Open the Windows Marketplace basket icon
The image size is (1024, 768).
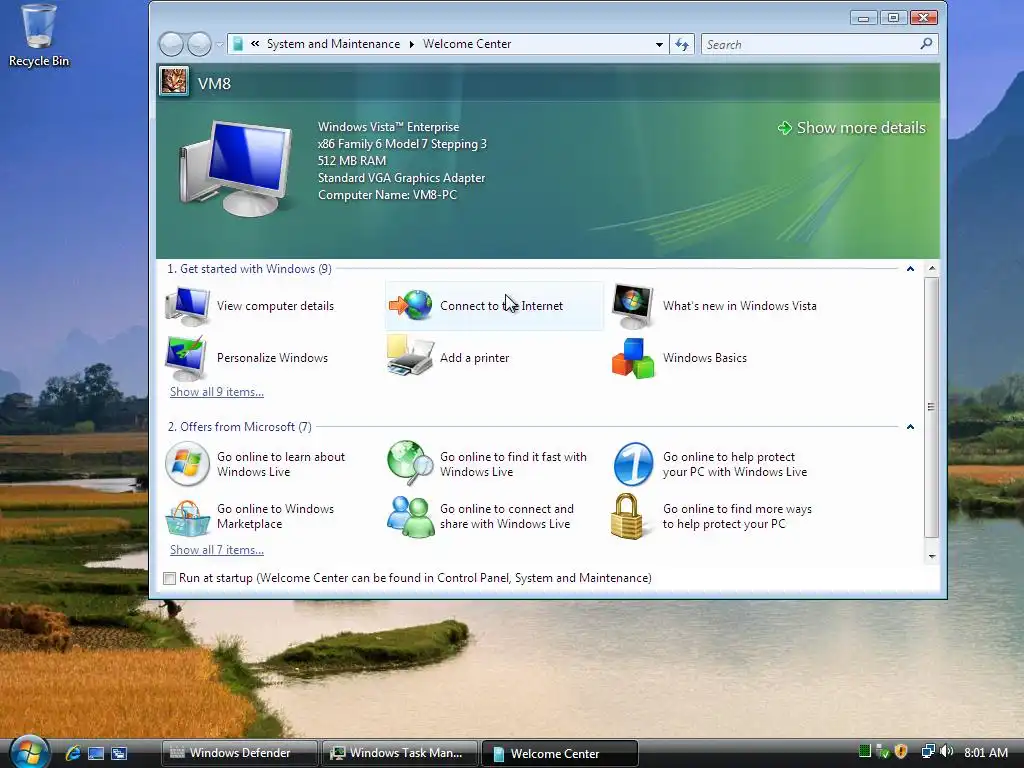(x=187, y=517)
